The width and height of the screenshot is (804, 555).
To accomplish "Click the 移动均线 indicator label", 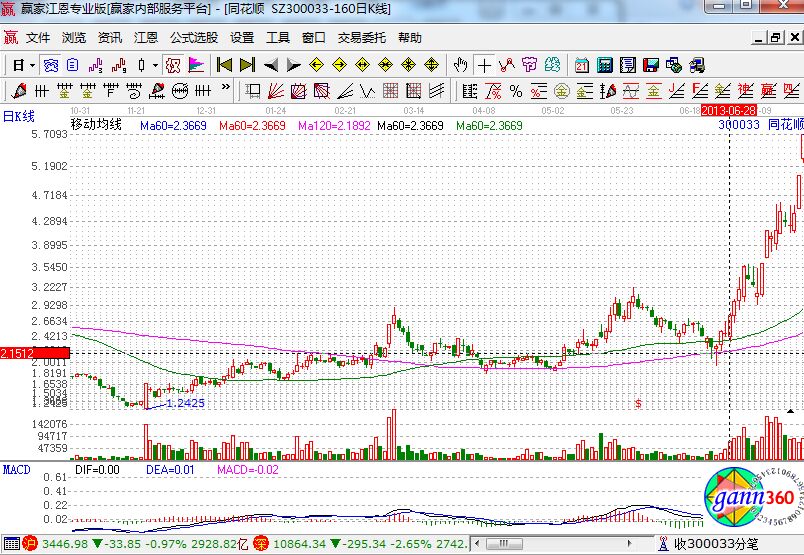I will coord(95,125).
